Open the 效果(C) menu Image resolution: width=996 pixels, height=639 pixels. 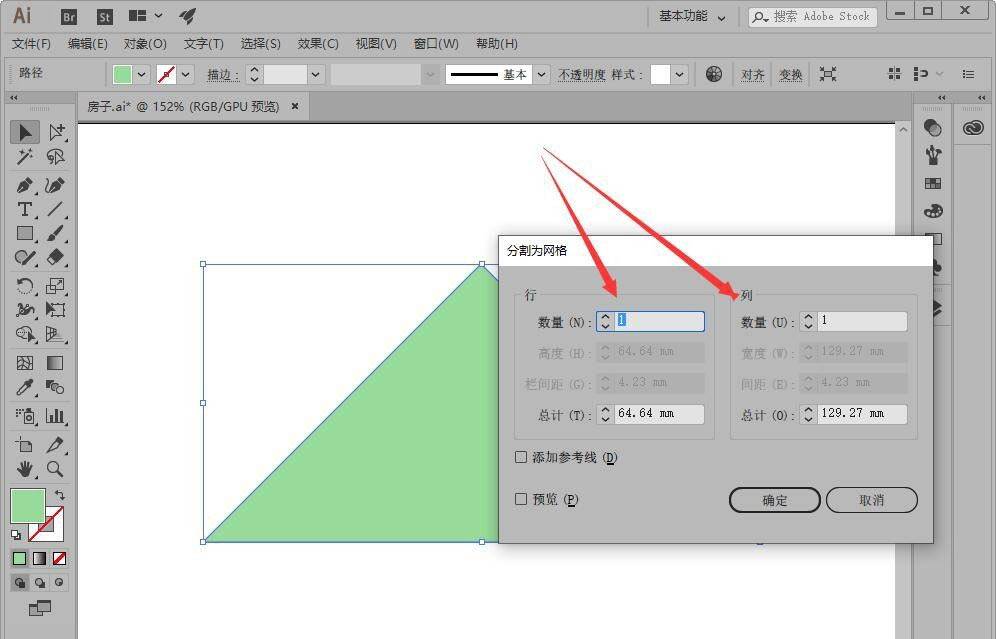point(318,44)
